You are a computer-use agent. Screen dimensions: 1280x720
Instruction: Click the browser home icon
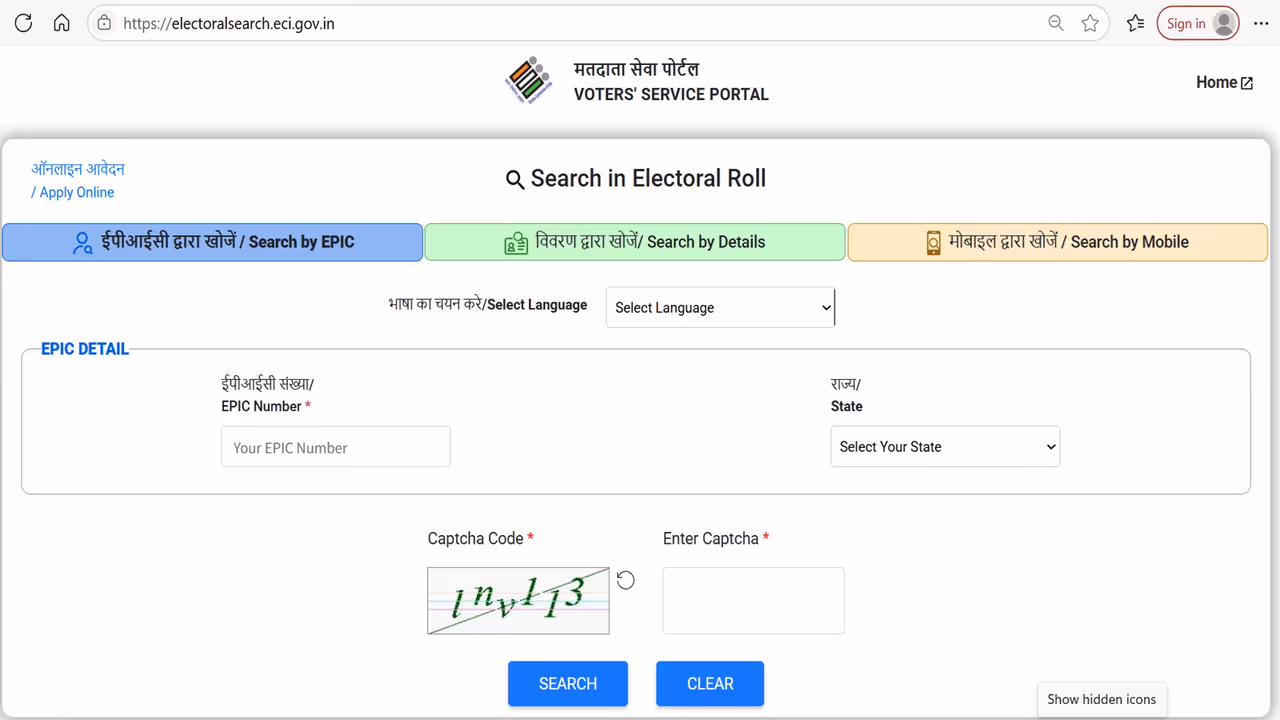coord(61,22)
